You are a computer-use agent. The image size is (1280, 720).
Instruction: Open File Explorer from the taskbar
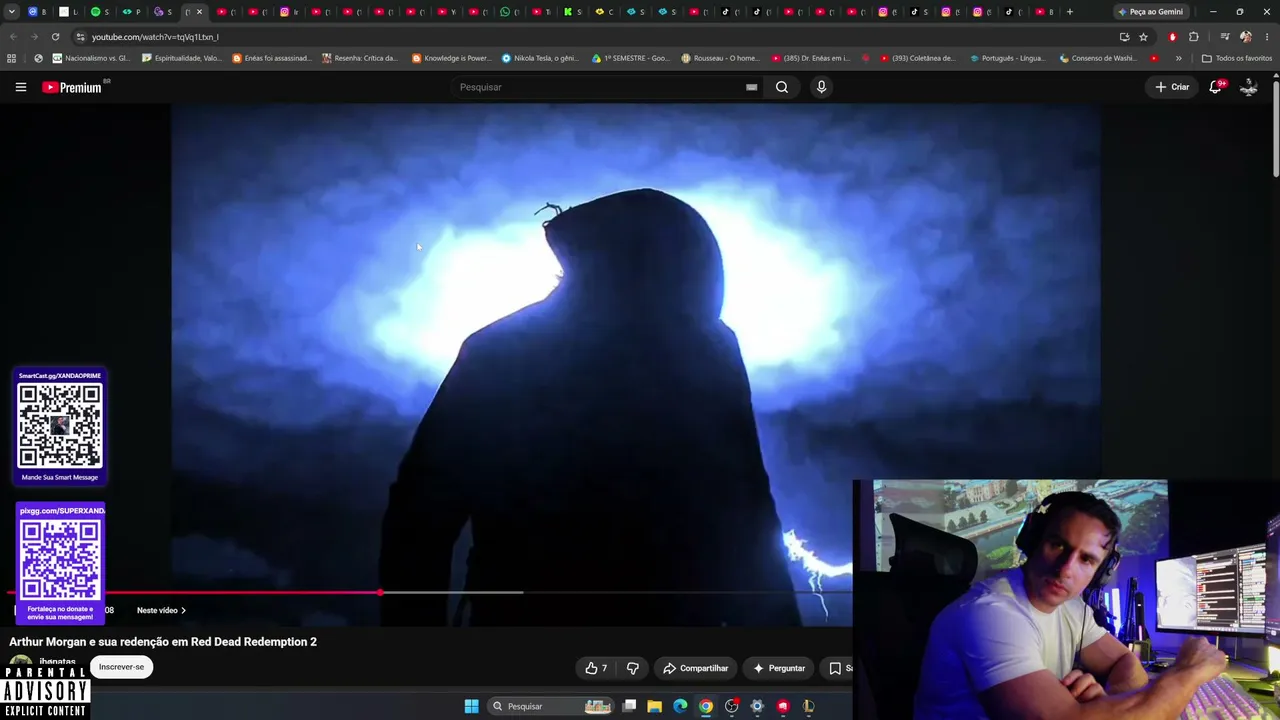tap(654, 706)
